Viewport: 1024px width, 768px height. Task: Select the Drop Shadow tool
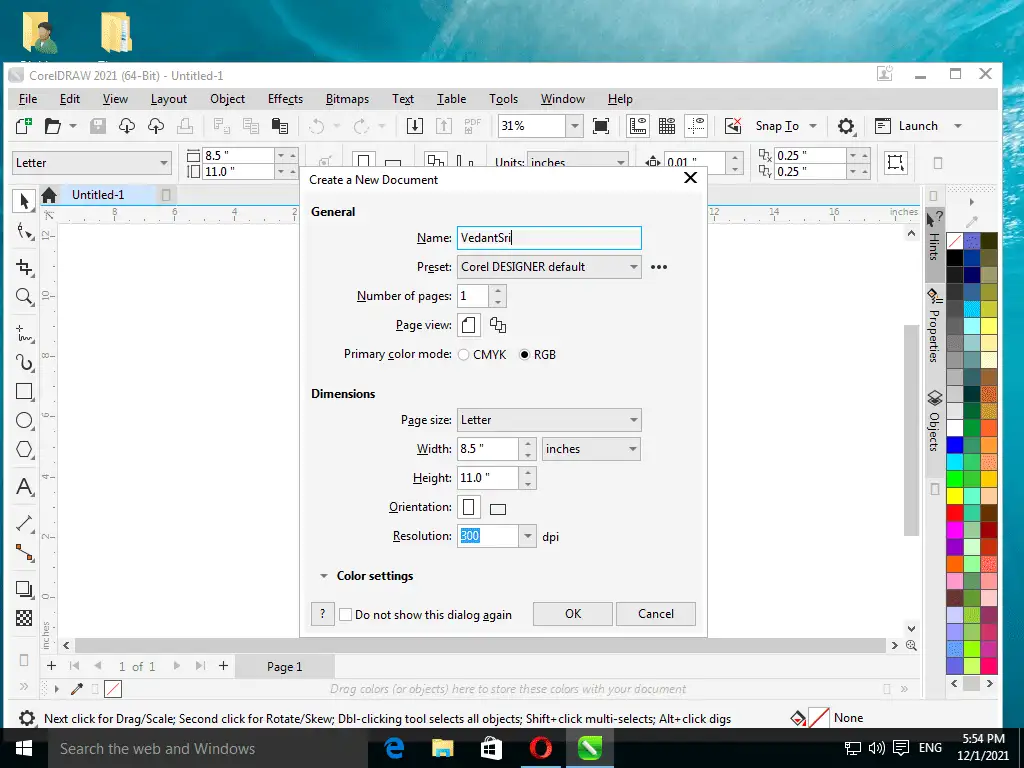tap(24, 589)
